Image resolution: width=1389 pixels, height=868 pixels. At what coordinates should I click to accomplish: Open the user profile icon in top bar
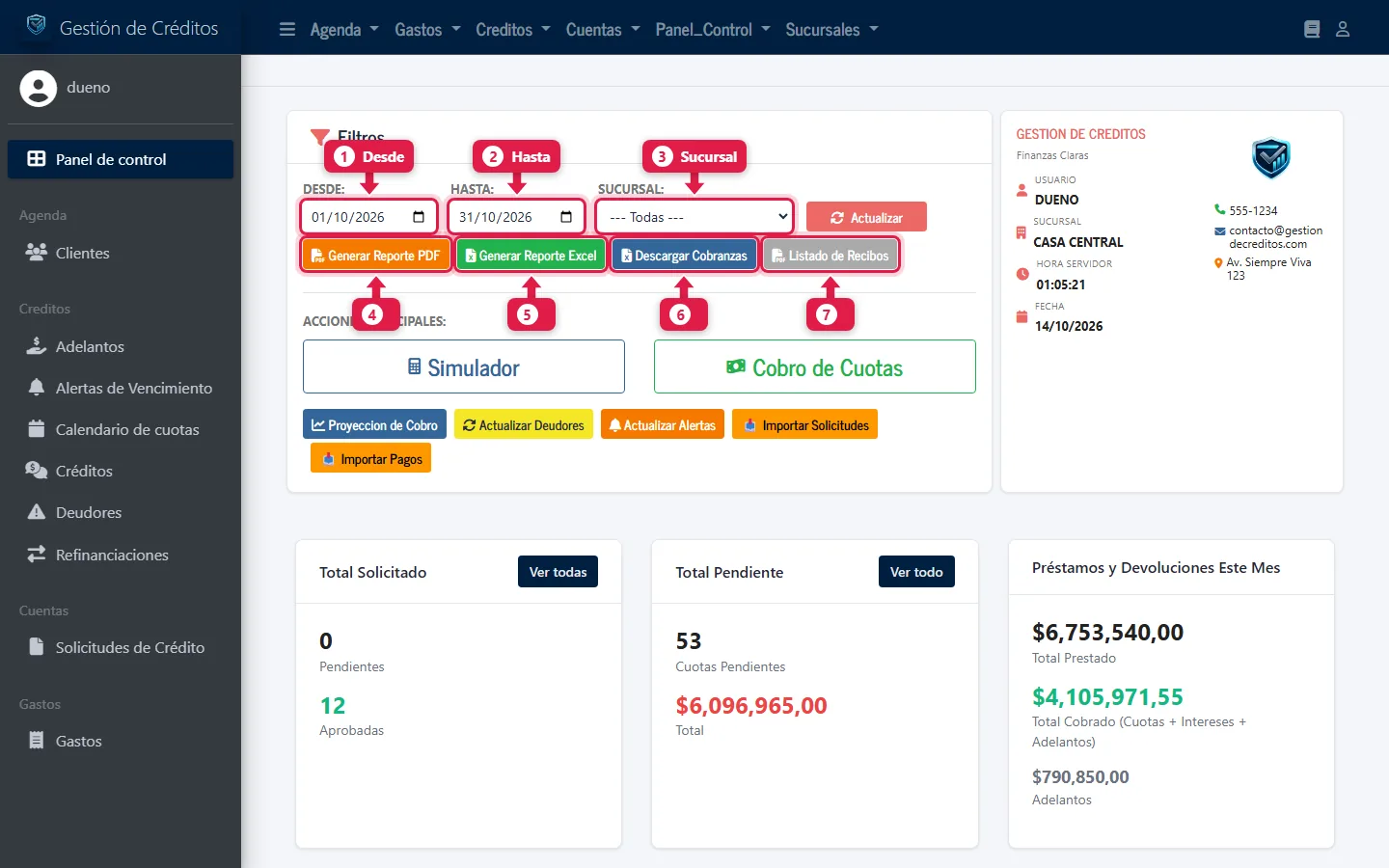pyautogui.click(x=1343, y=29)
